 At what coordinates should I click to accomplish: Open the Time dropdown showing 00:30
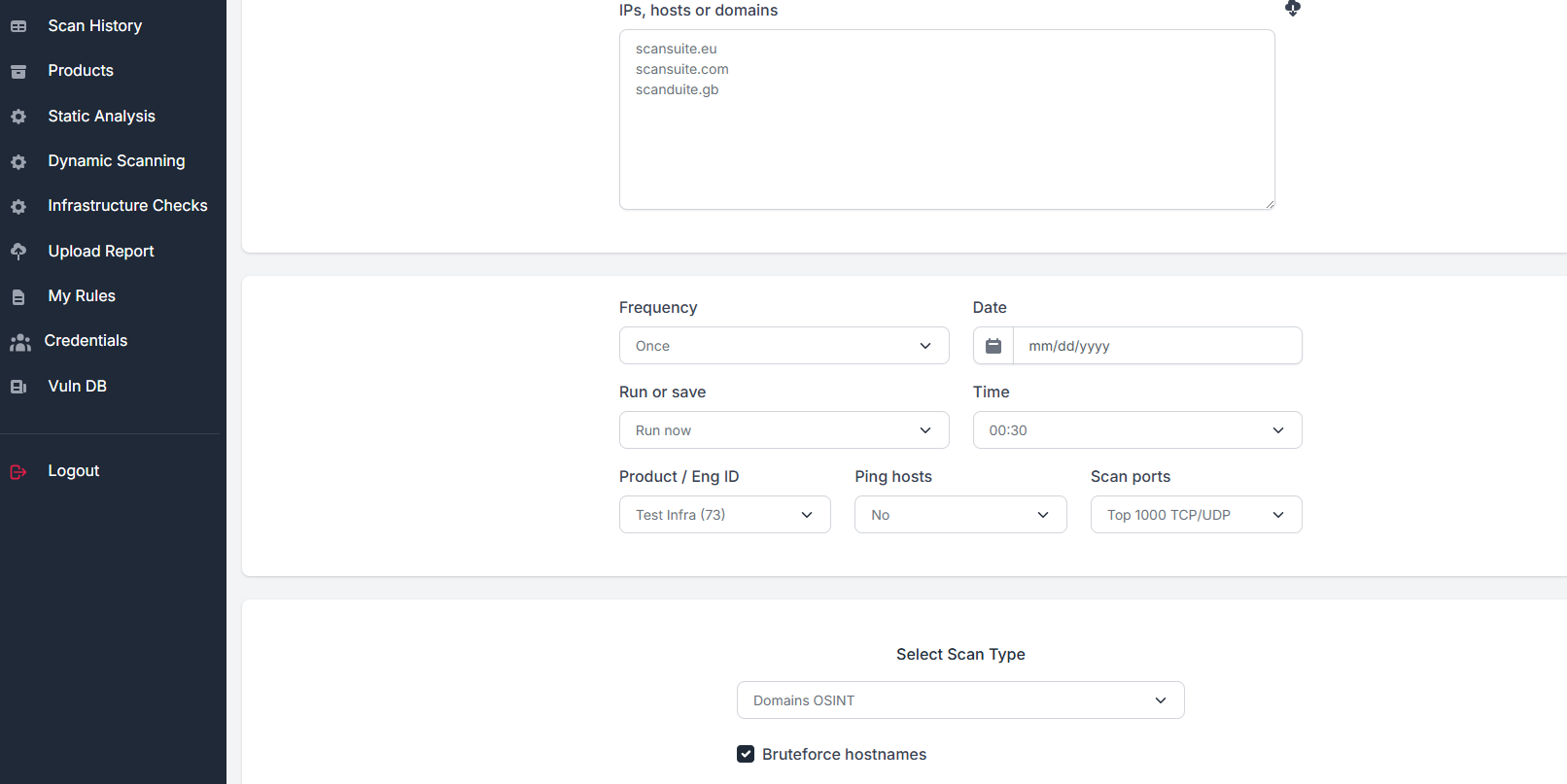(x=1137, y=430)
